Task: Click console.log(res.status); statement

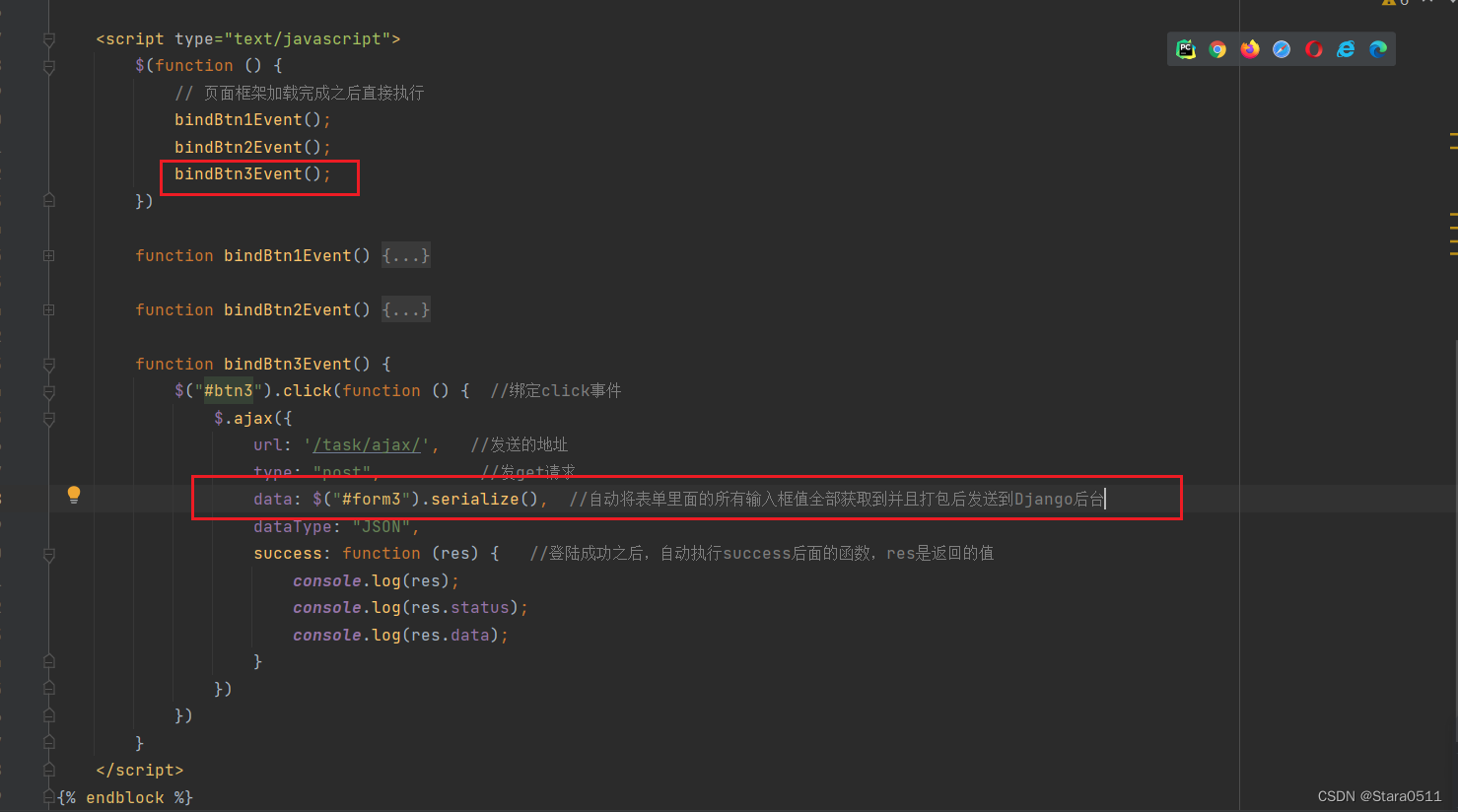Action: click(410, 608)
